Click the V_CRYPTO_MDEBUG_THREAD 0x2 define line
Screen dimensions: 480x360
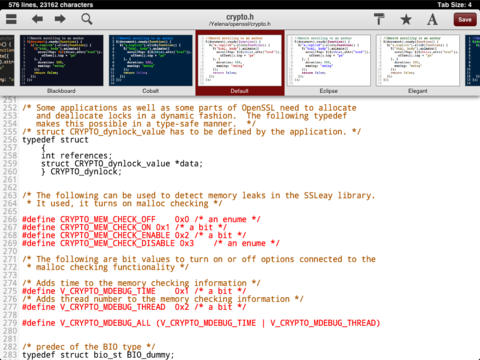pyautogui.click(x=134, y=307)
